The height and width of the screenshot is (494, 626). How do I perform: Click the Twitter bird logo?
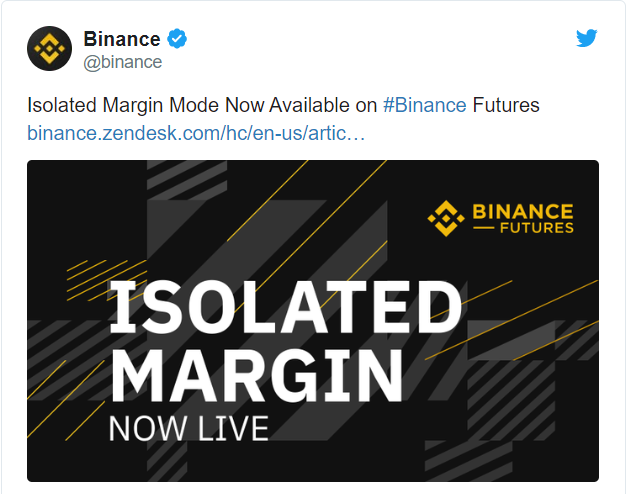point(587,39)
